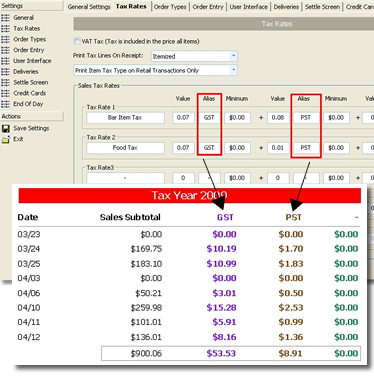The image size is (374, 377).
Task: Click the Order Types sidebar icon
Action: [x=5, y=39]
